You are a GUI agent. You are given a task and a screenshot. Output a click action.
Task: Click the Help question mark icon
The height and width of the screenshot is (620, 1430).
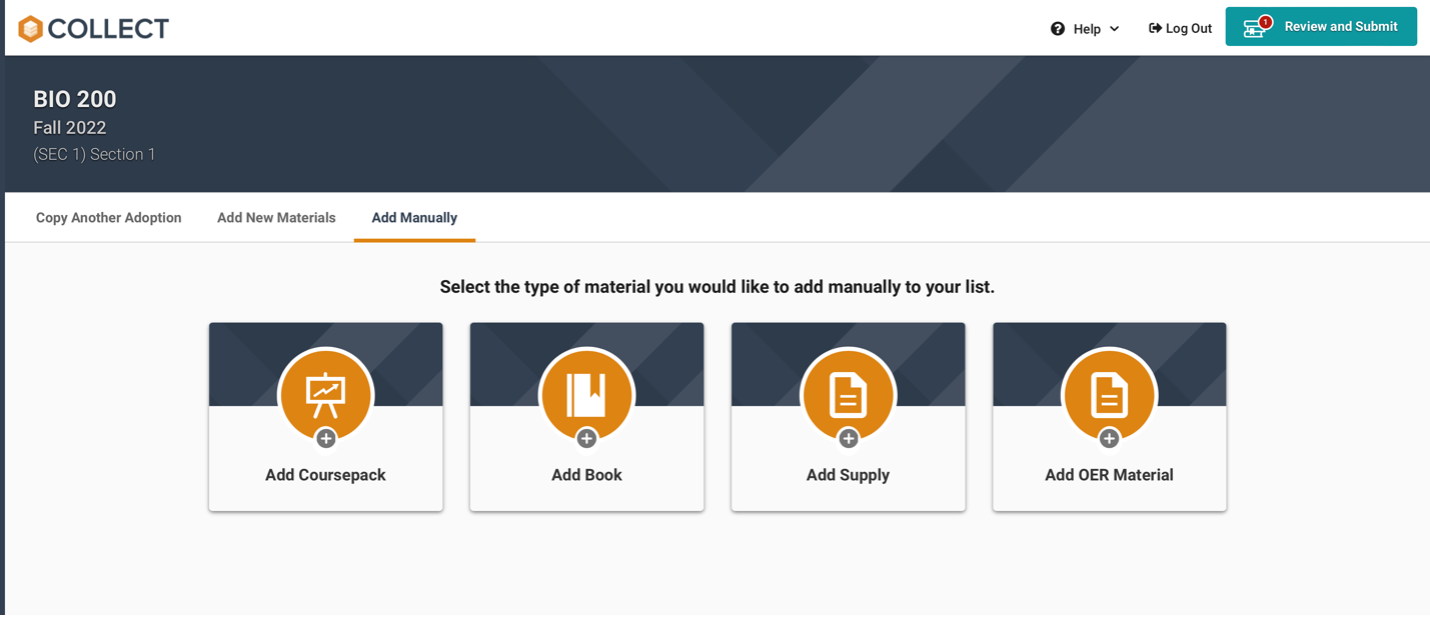(x=1059, y=29)
